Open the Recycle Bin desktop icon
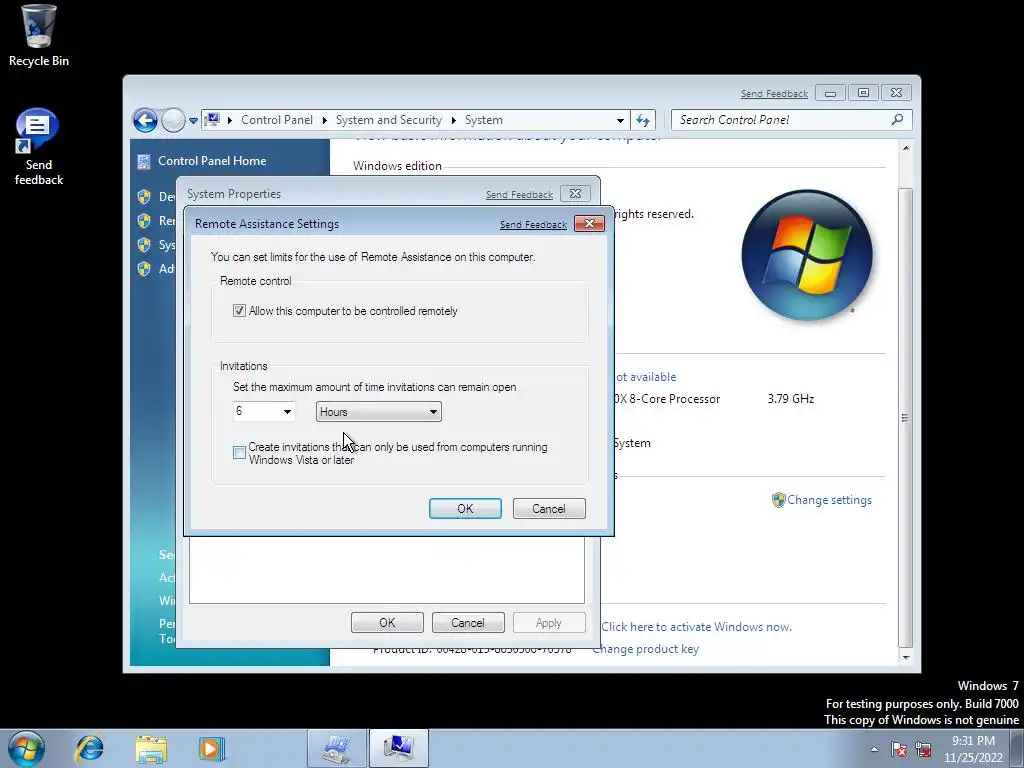This screenshot has width=1024, height=768. point(39,35)
